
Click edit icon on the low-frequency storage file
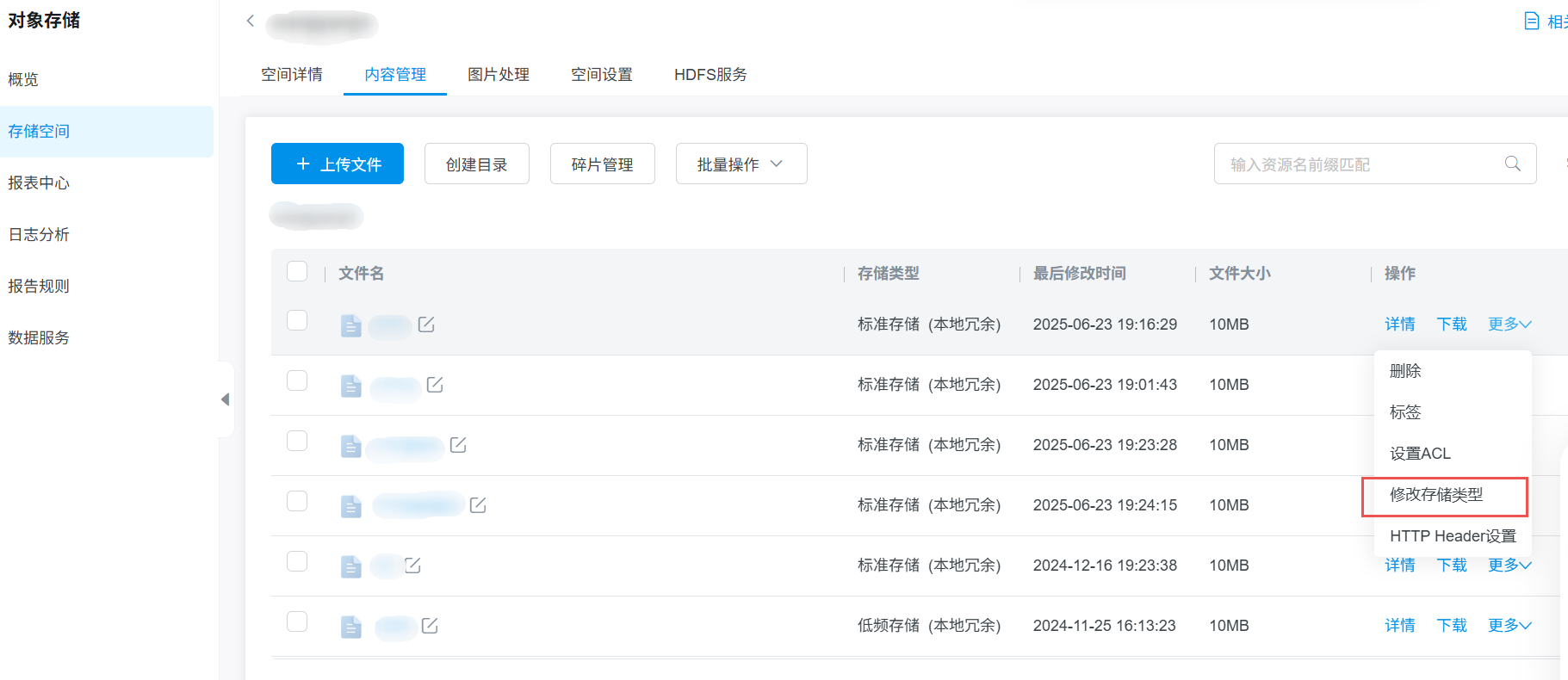[x=430, y=626]
